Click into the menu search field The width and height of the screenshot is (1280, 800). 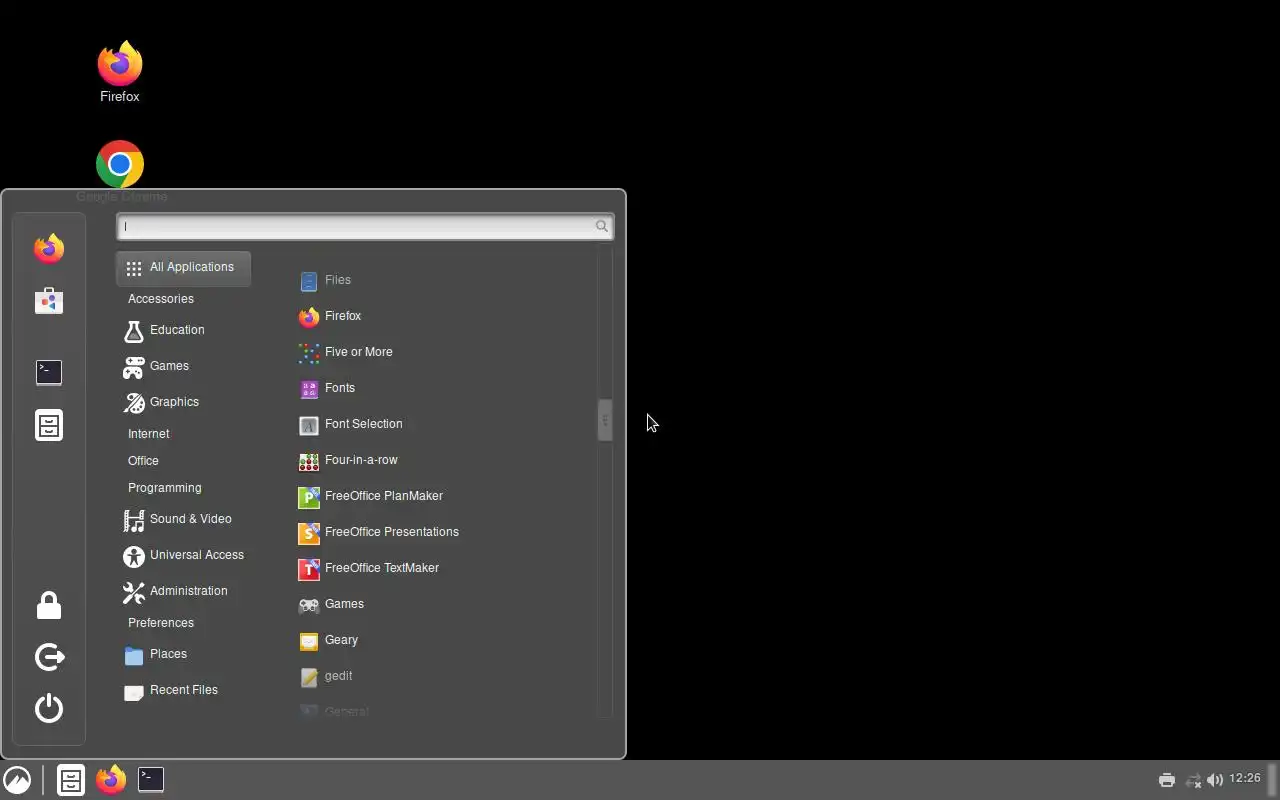[365, 227]
